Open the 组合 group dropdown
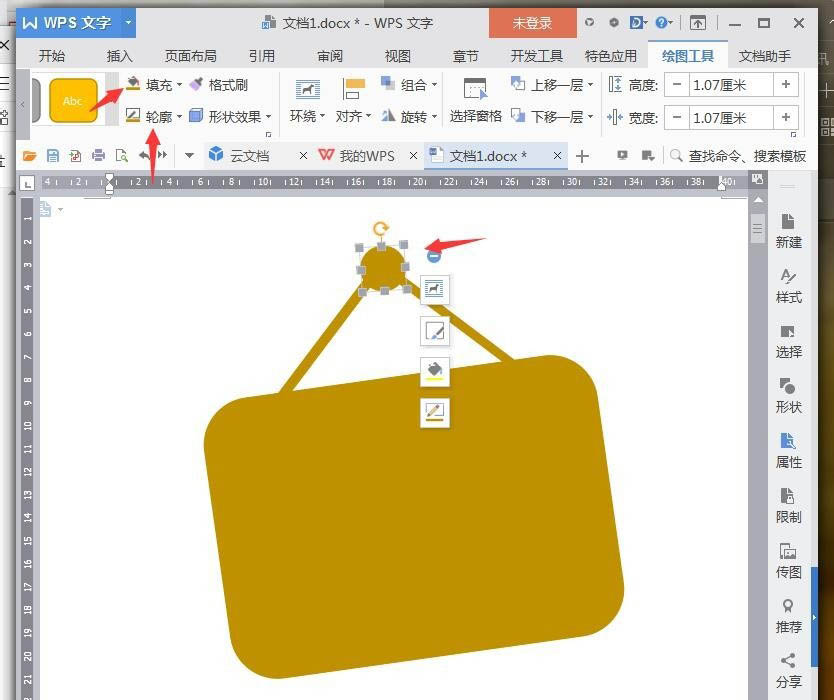Image resolution: width=834 pixels, height=700 pixels. tap(435, 85)
